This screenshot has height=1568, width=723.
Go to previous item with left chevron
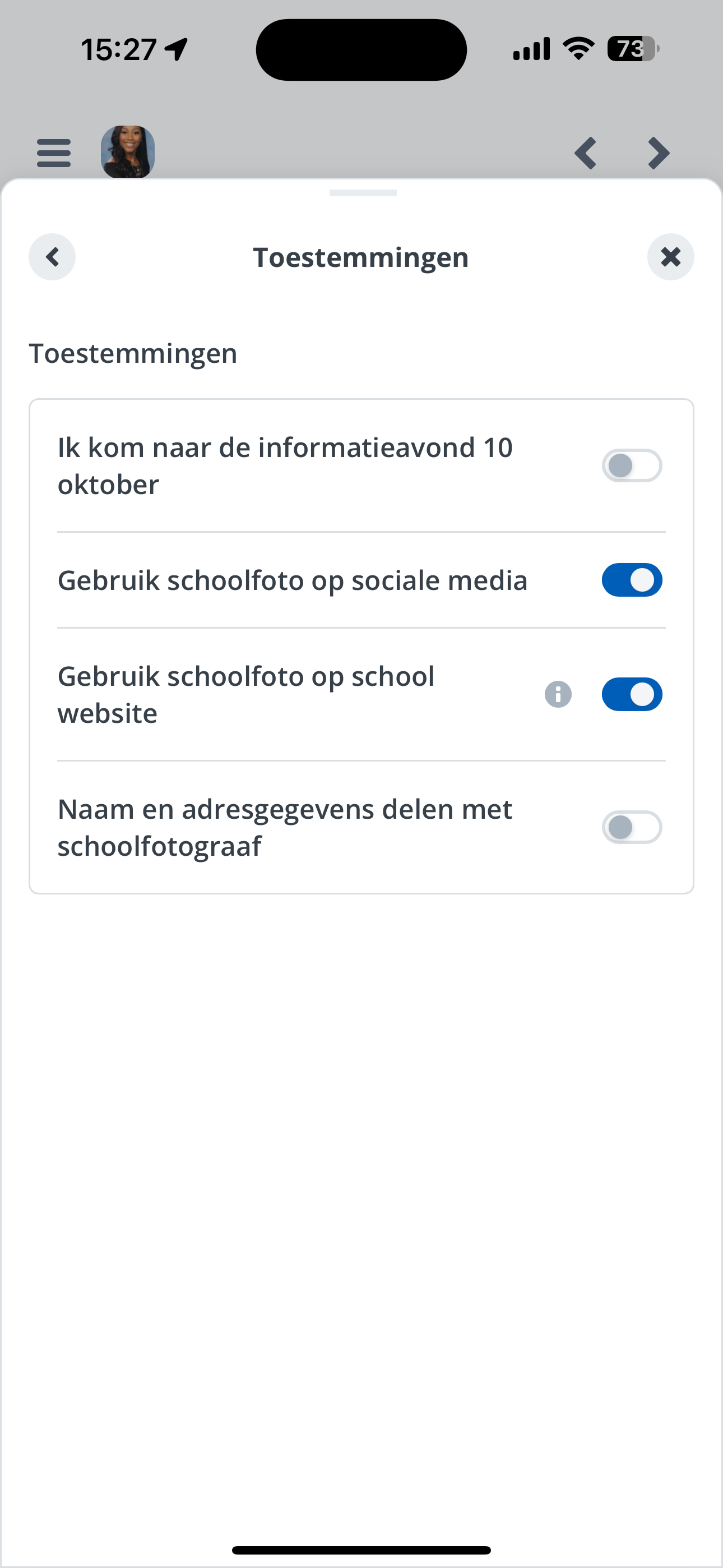point(586,153)
